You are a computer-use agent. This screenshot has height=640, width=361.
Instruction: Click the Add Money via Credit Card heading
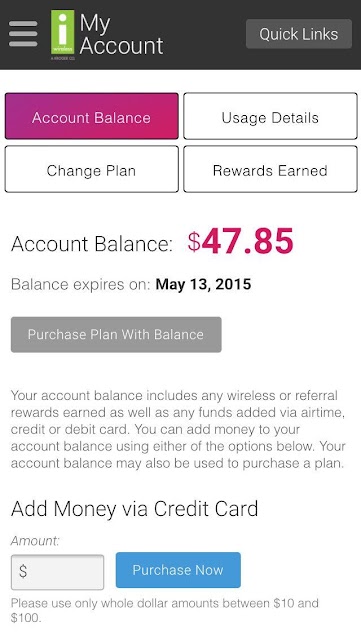(x=134, y=509)
